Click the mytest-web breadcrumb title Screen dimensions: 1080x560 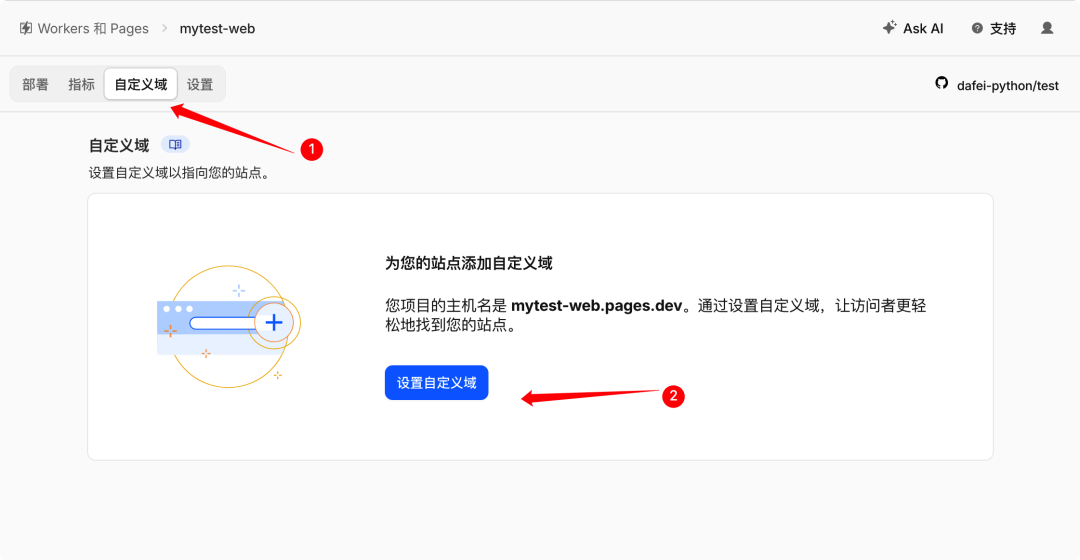[x=217, y=28]
